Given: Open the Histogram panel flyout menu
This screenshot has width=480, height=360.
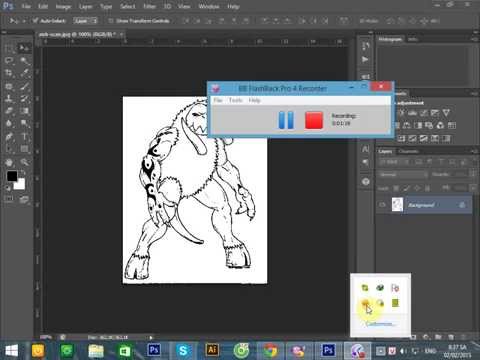Looking at the screenshot, I should pos(474,39).
